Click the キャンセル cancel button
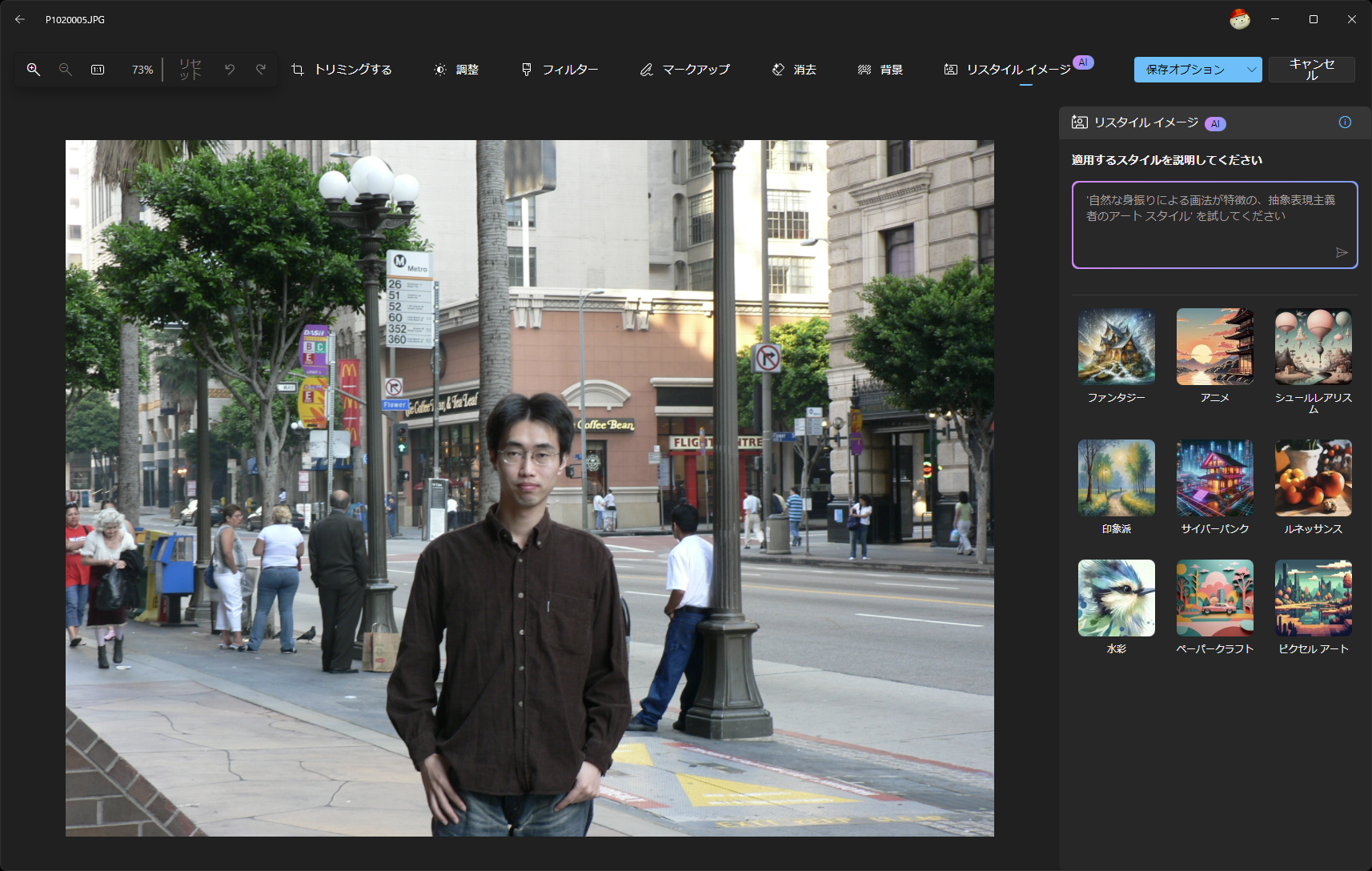This screenshot has height=871, width=1372. click(1312, 70)
